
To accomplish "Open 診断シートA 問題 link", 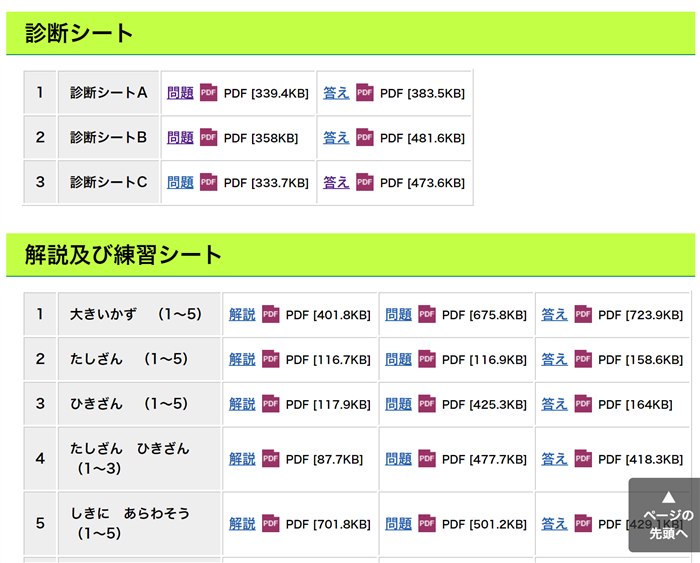I will pyautogui.click(x=180, y=93).
